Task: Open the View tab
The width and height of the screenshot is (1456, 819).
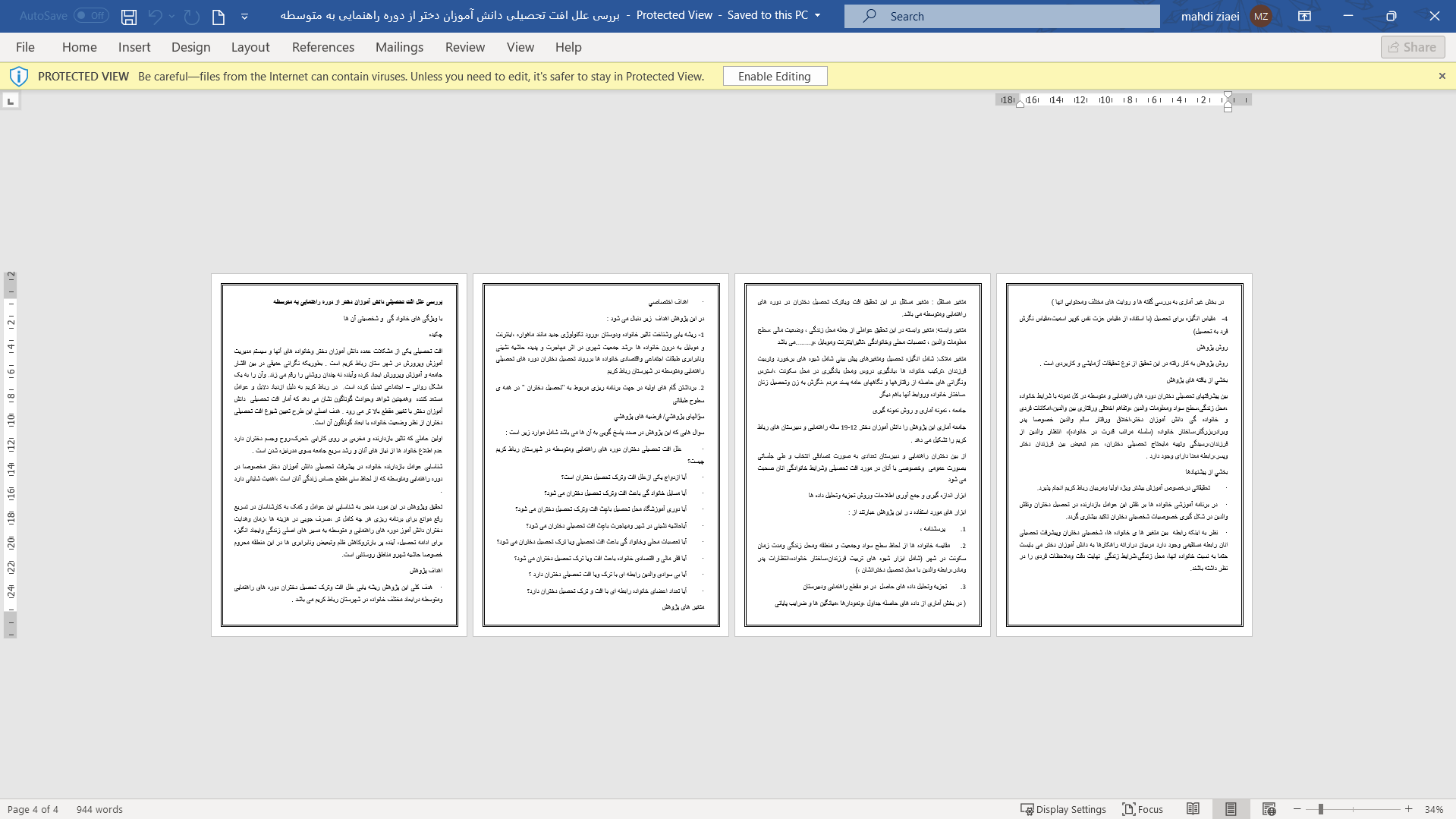Action: click(520, 47)
